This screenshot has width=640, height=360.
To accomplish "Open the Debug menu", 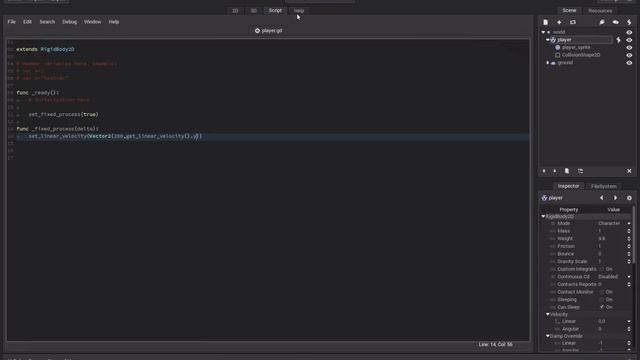I will tap(69, 22).
